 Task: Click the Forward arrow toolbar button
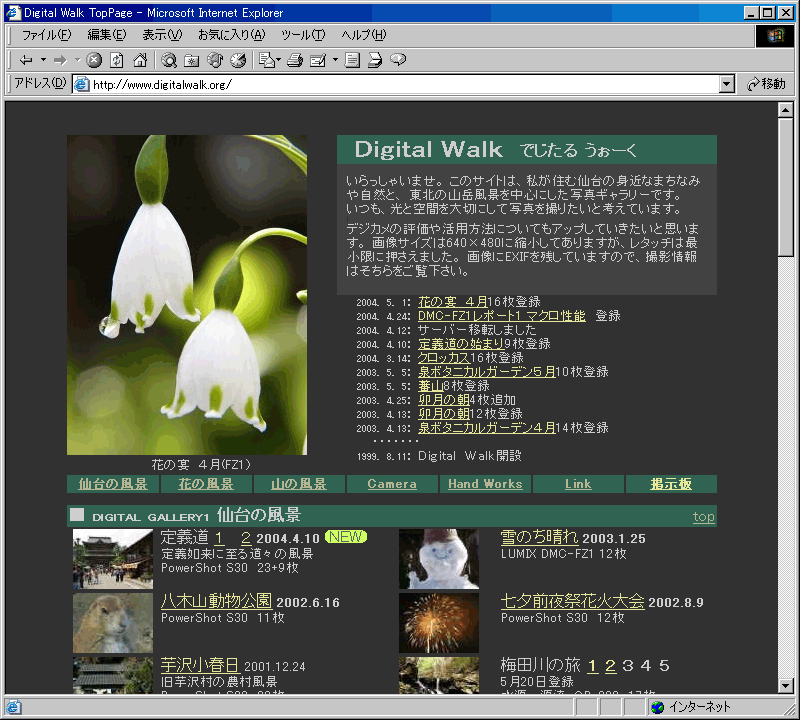coord(60,60)
